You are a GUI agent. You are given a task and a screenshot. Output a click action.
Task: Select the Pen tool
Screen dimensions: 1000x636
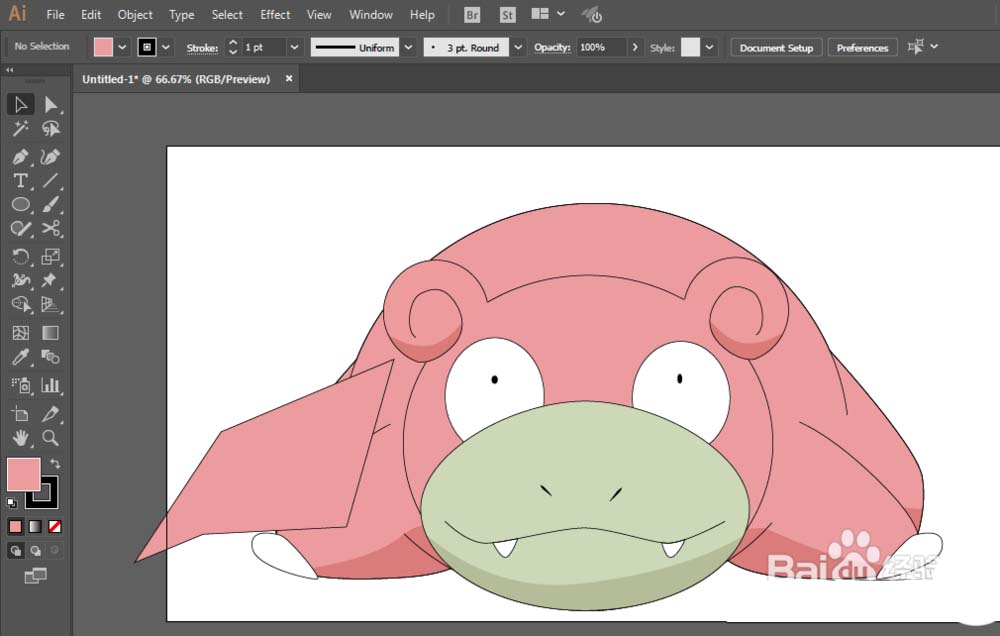tap(20, 157)
